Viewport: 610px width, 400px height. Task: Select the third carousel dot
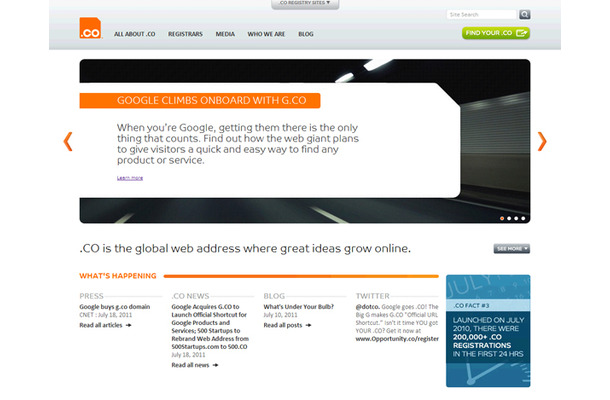tap(516, 218)
